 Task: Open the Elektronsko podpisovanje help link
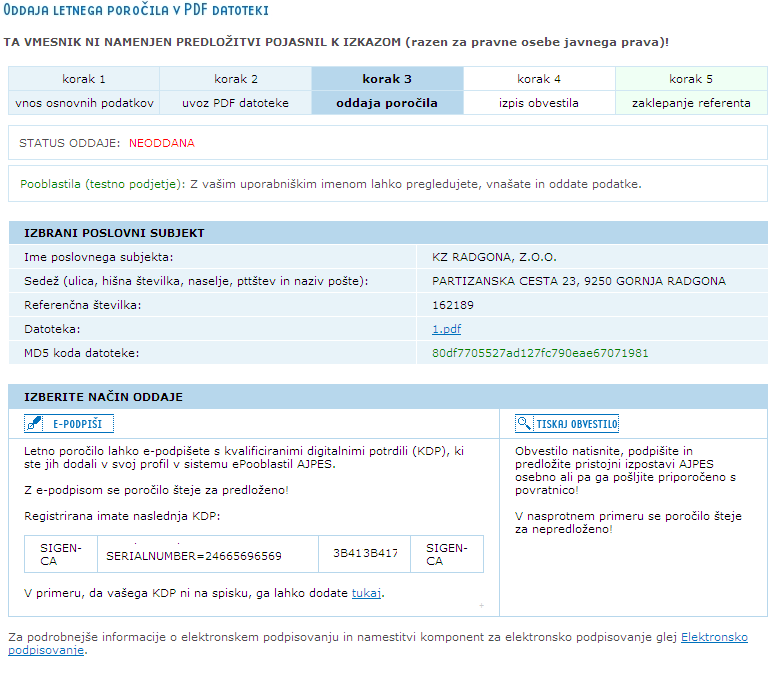714,637
